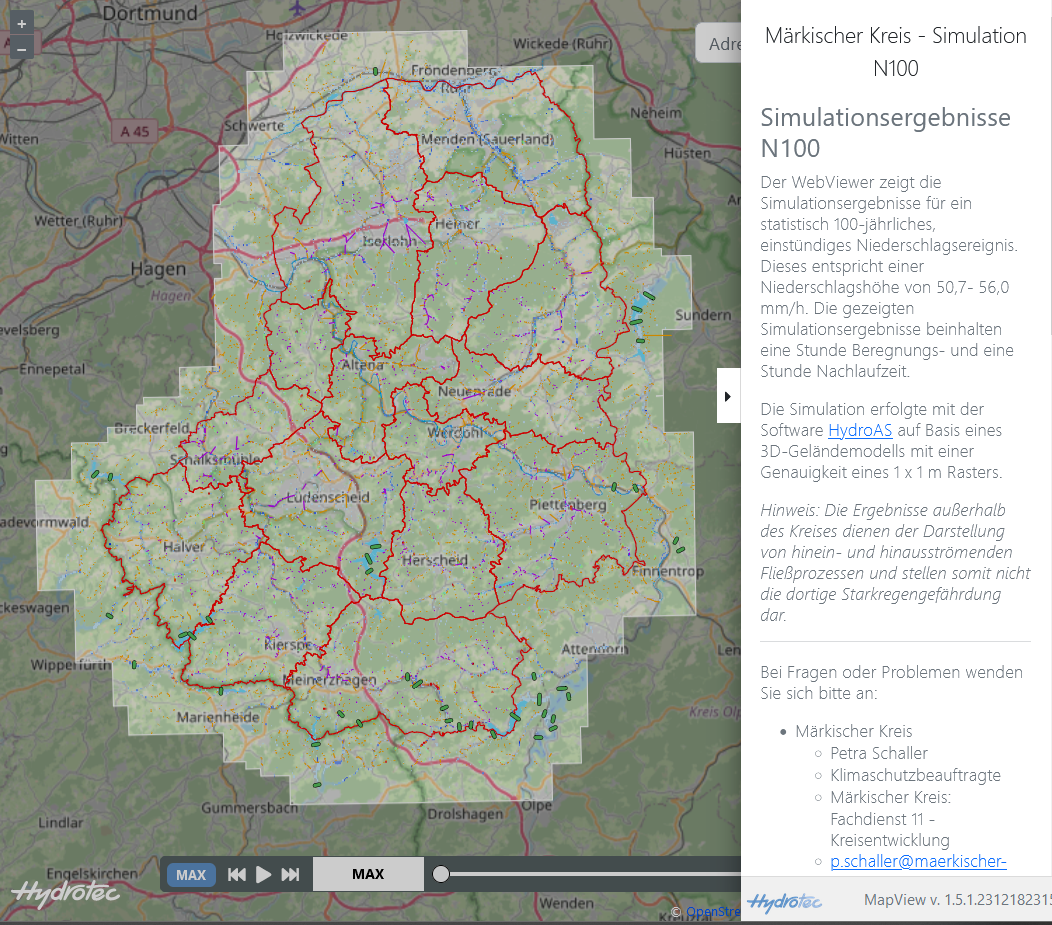Viewport: 1052px width, 925px height.
Task: Zoom out with the minus button
Action: (x=22, y=47)
